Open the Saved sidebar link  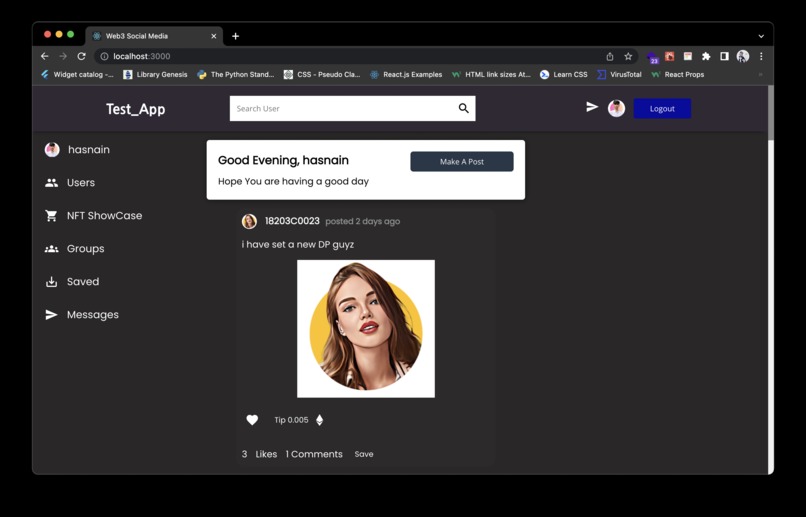pyautogui.click(x=83, y=282)
